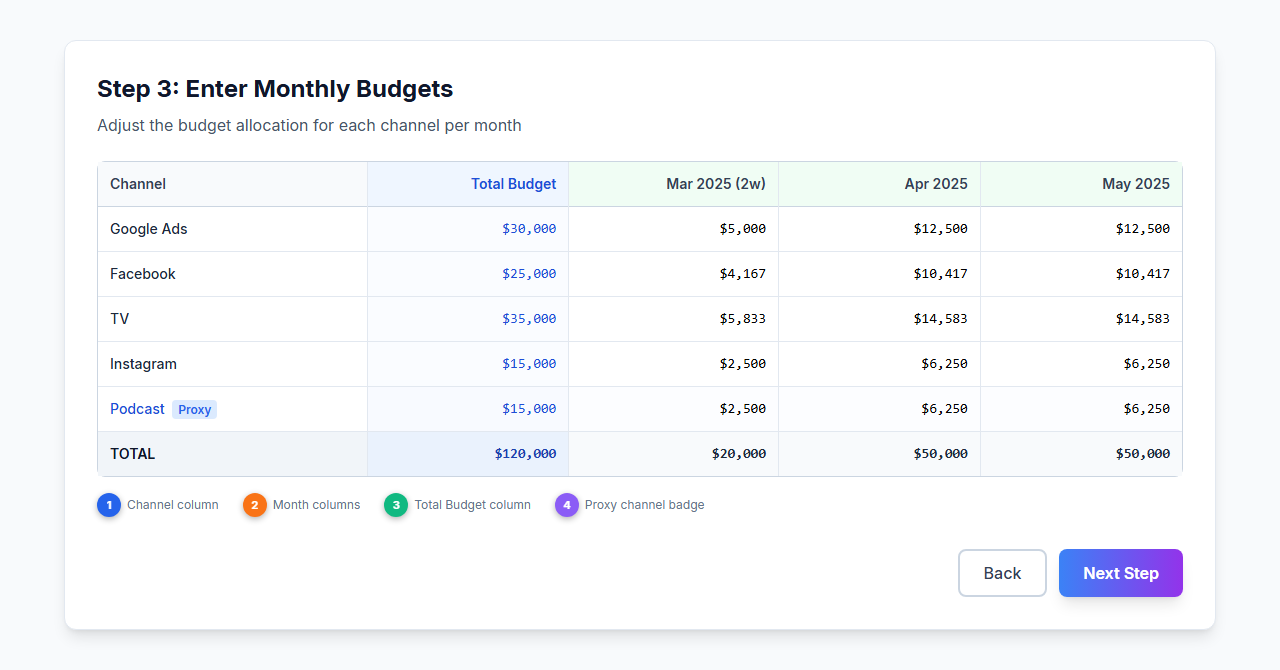Select the Total Budget column header
Screen dimensions: 1280x670
(x=468, y=184)
